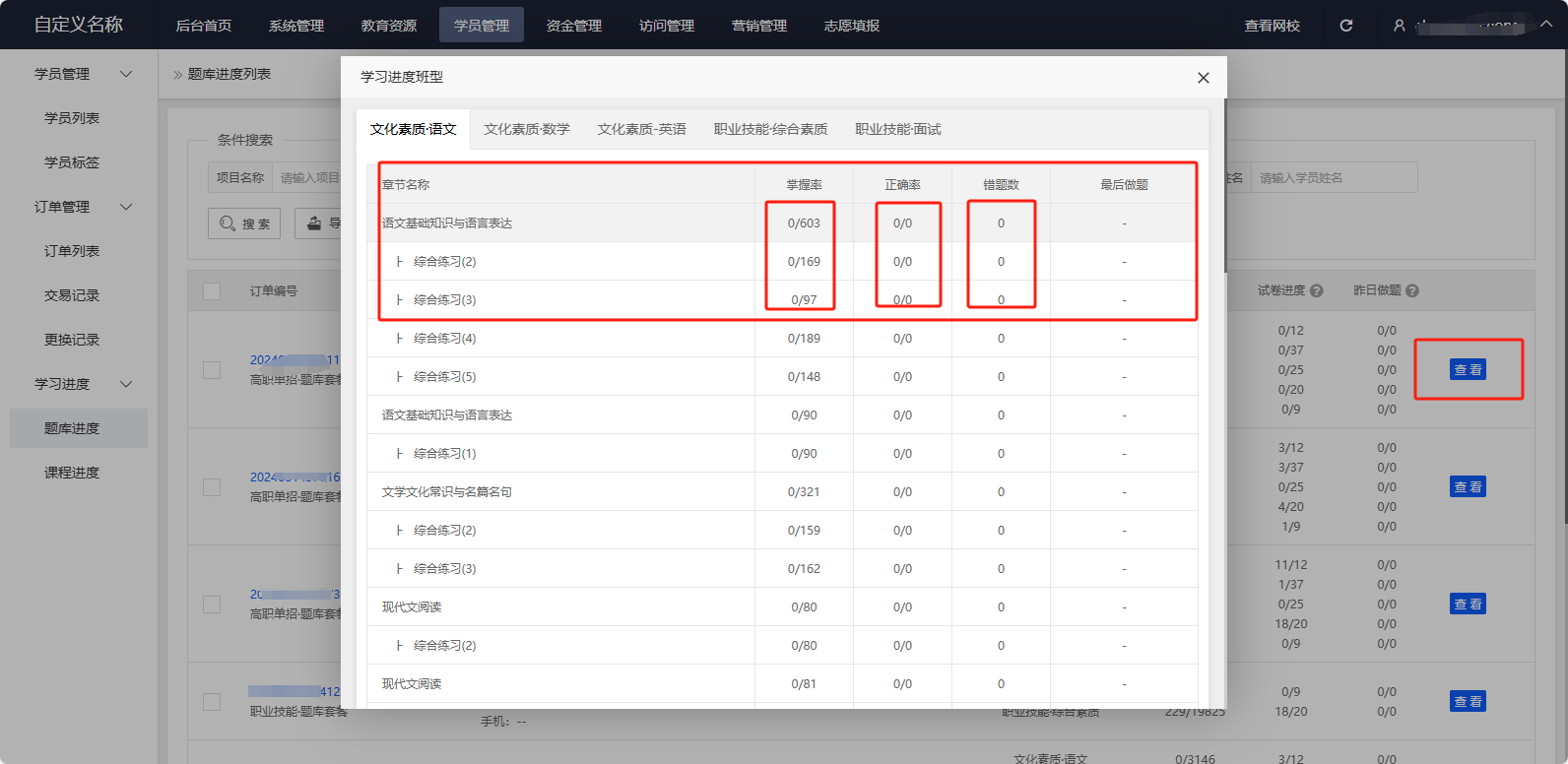The height and width of the screenshot is (764, 1568).
Task: Collapse the 订单管理 sidebar group
Action: coord(126,207)
